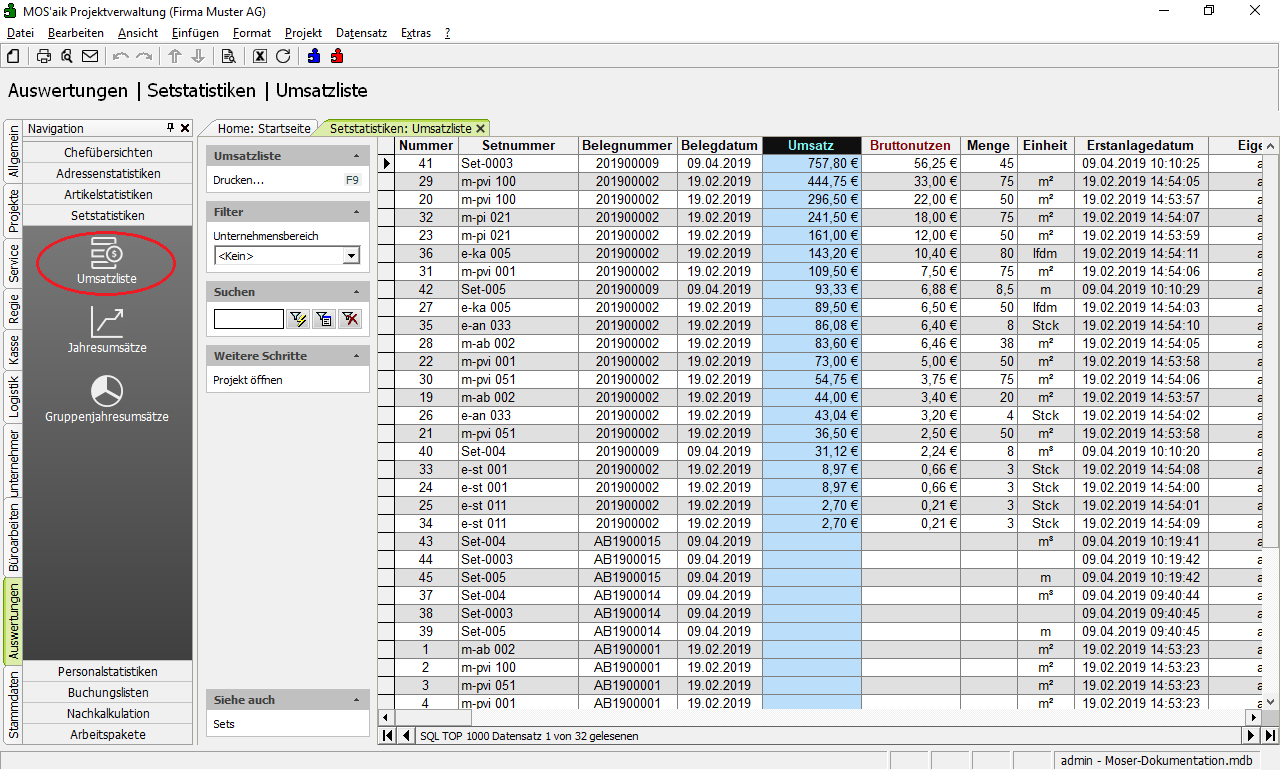Collapse the Weitere Schritte section
Image resolution: width=1280 pixels, height=770 pixels.
[x=357, y=356]
